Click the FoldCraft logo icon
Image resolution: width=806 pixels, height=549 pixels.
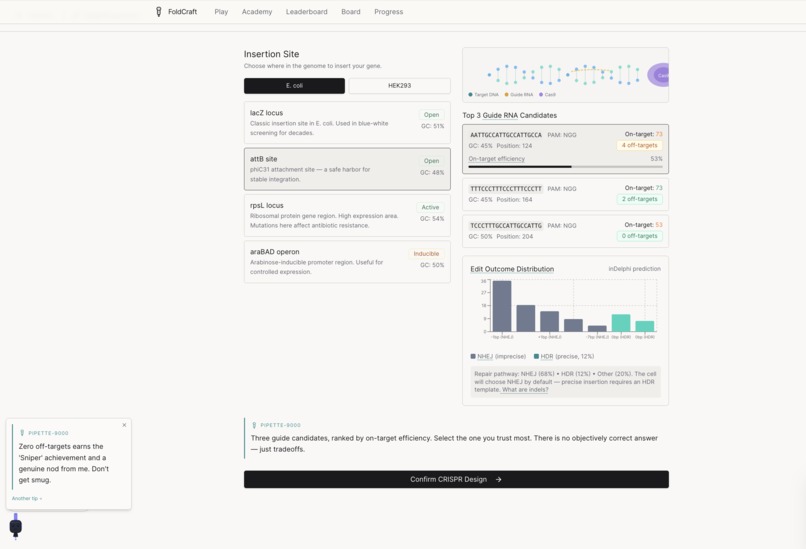point(159,11)
